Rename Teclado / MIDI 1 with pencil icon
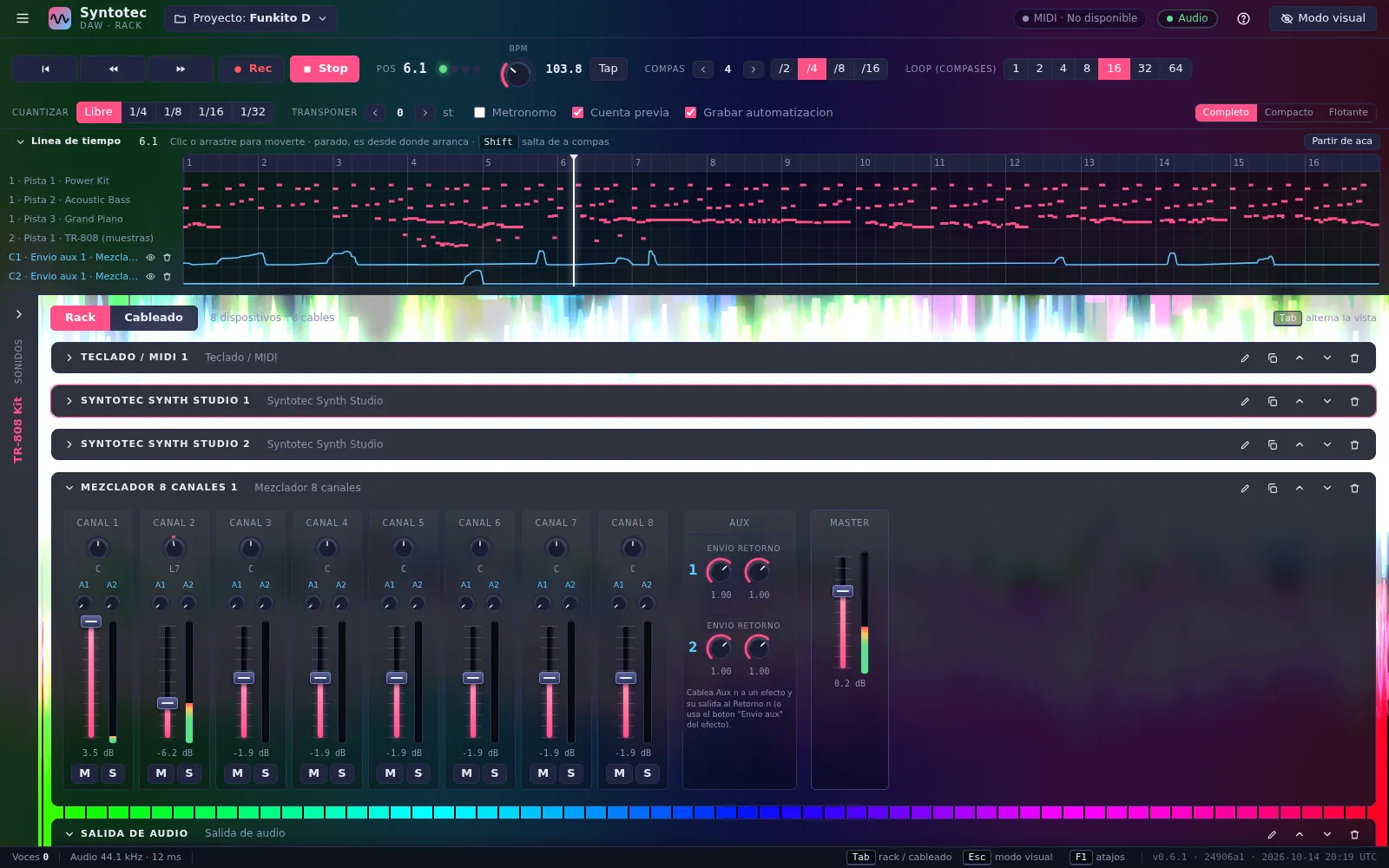This screenshot has height=868, width=1389. [1245, 358]
